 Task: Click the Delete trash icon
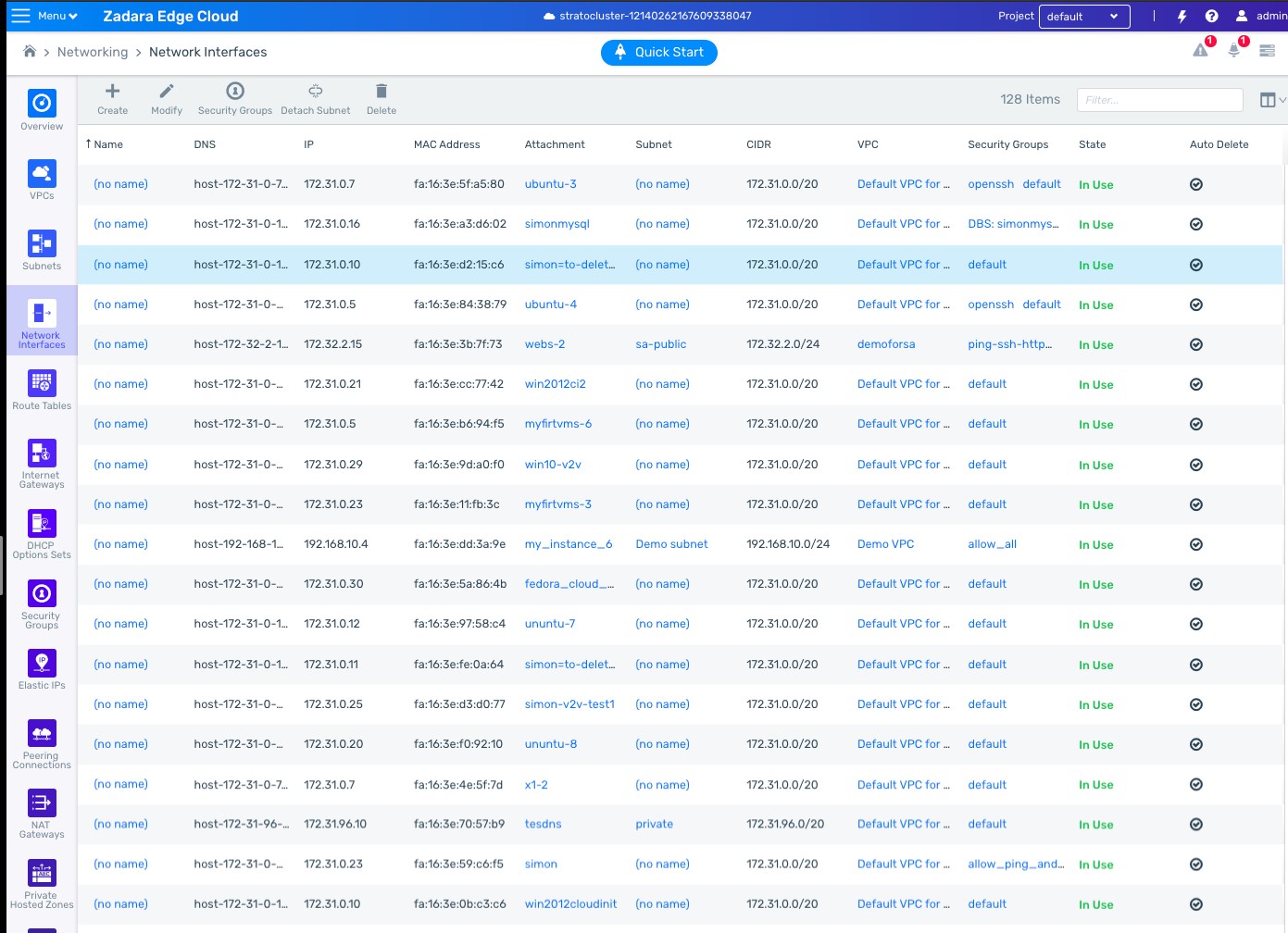click(381, 91)
